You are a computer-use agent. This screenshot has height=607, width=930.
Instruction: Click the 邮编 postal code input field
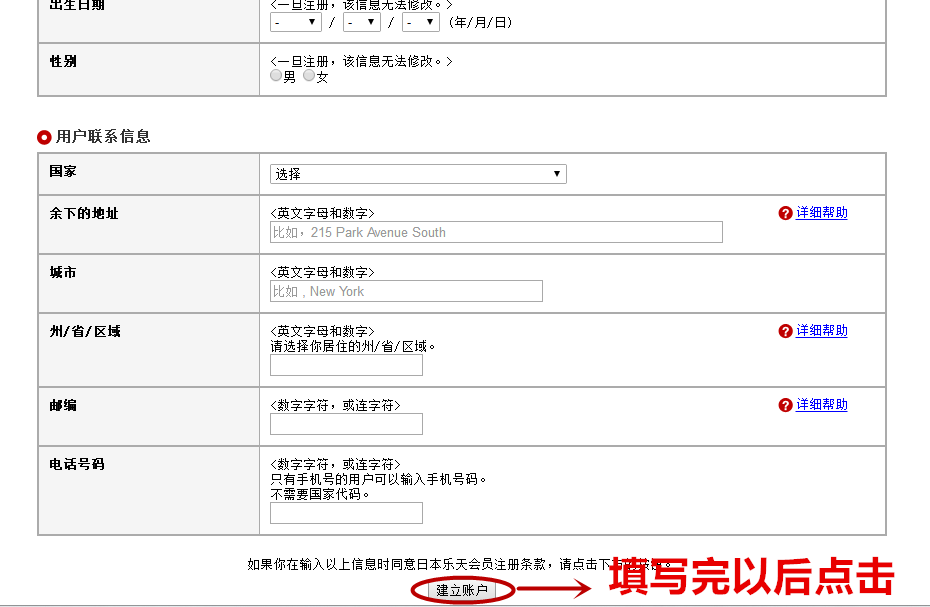pyautogui.click(x=346, y=424)
